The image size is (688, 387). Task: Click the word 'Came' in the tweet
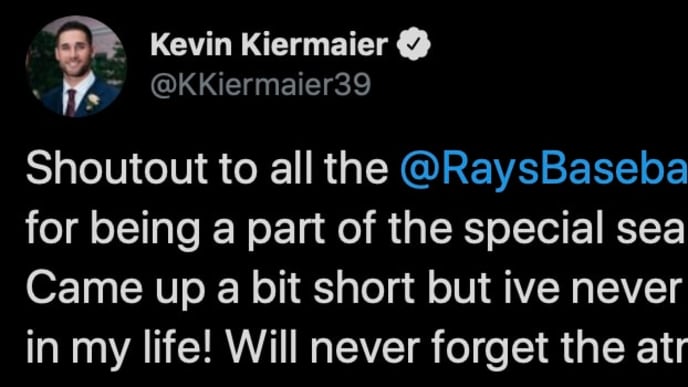(x=84, y=288)
